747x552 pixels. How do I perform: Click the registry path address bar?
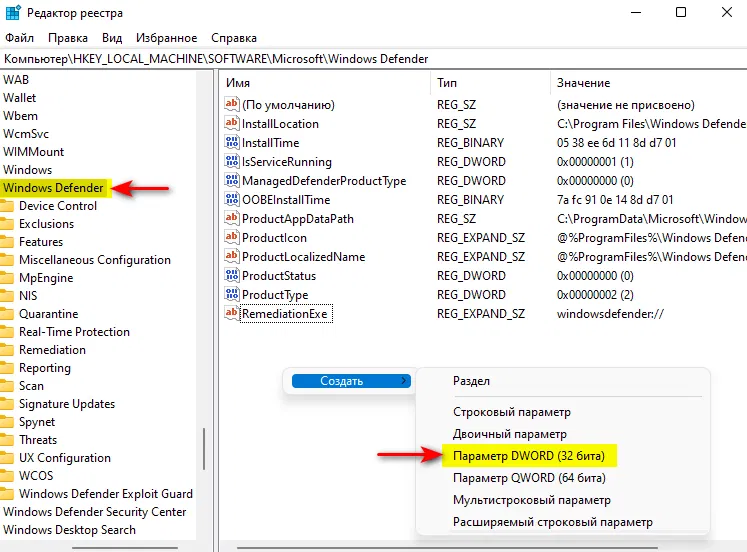[x=374, y=59]
